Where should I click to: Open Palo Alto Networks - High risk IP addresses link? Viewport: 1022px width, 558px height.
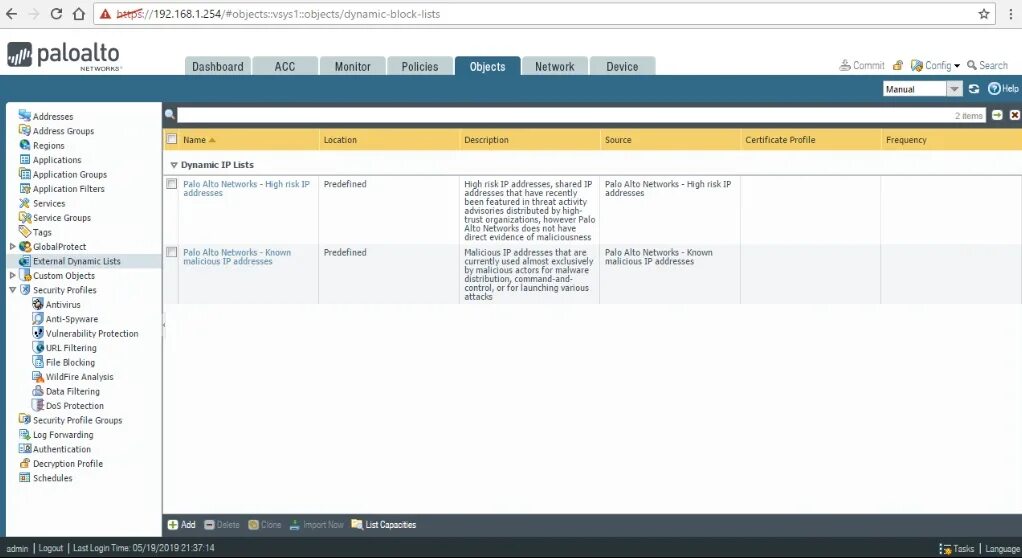click(x=246, y=188)
